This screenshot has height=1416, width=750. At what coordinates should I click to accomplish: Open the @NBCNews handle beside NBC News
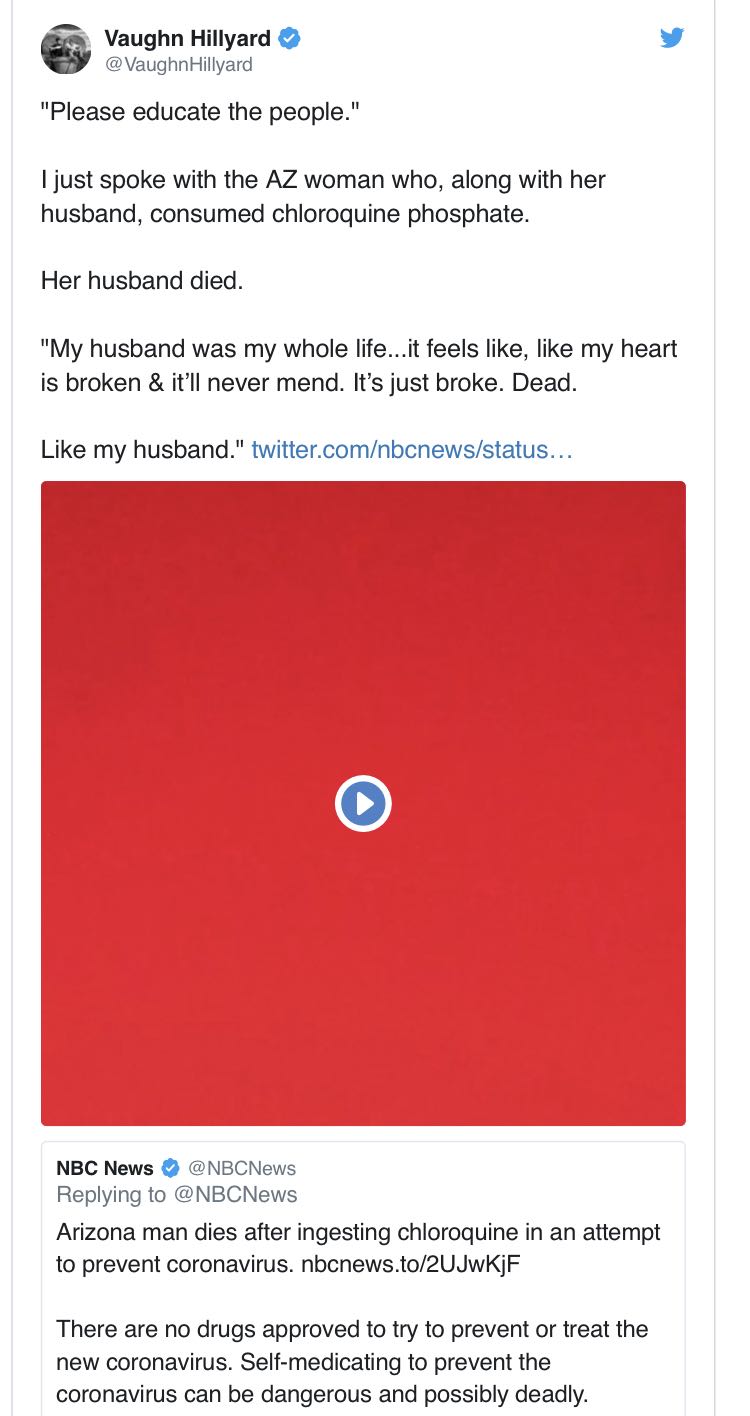point(242,1168)
